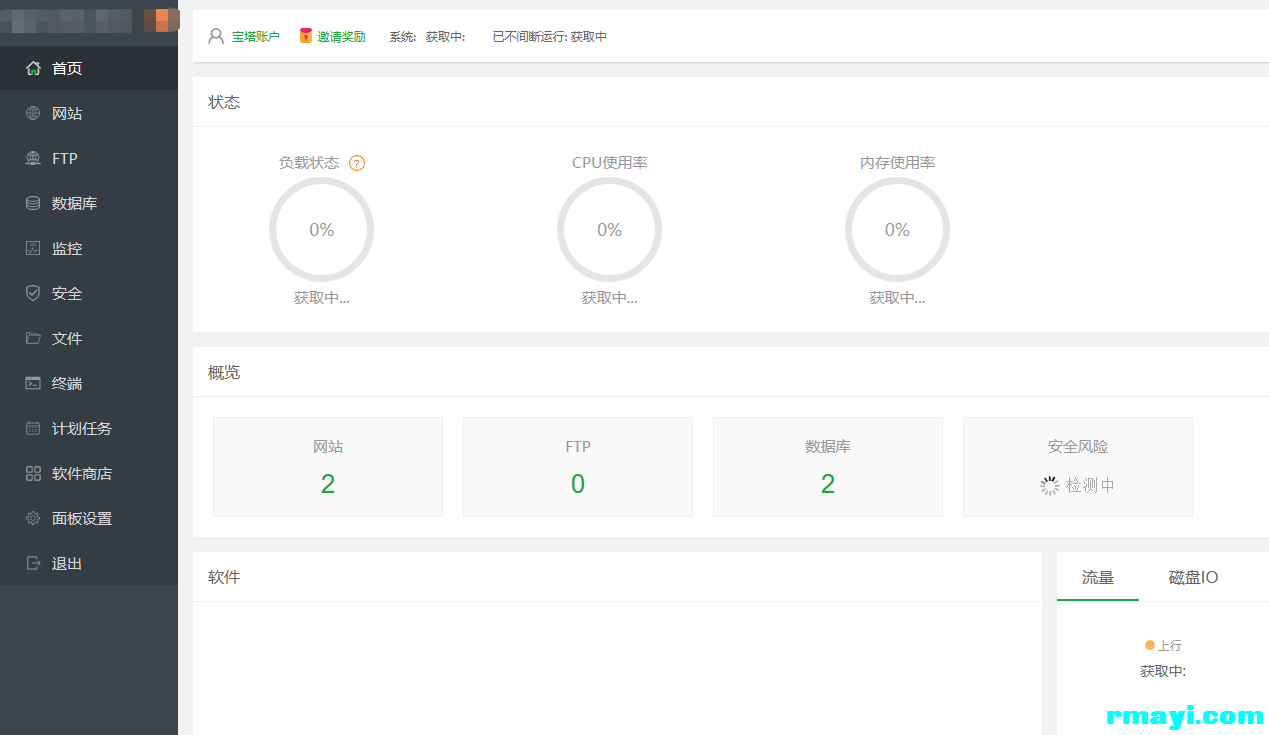This screenshot has height=735, width=1269.
Task: Click the database icon for 数据库
Action: pyautogui.click(x=33, y=204)
